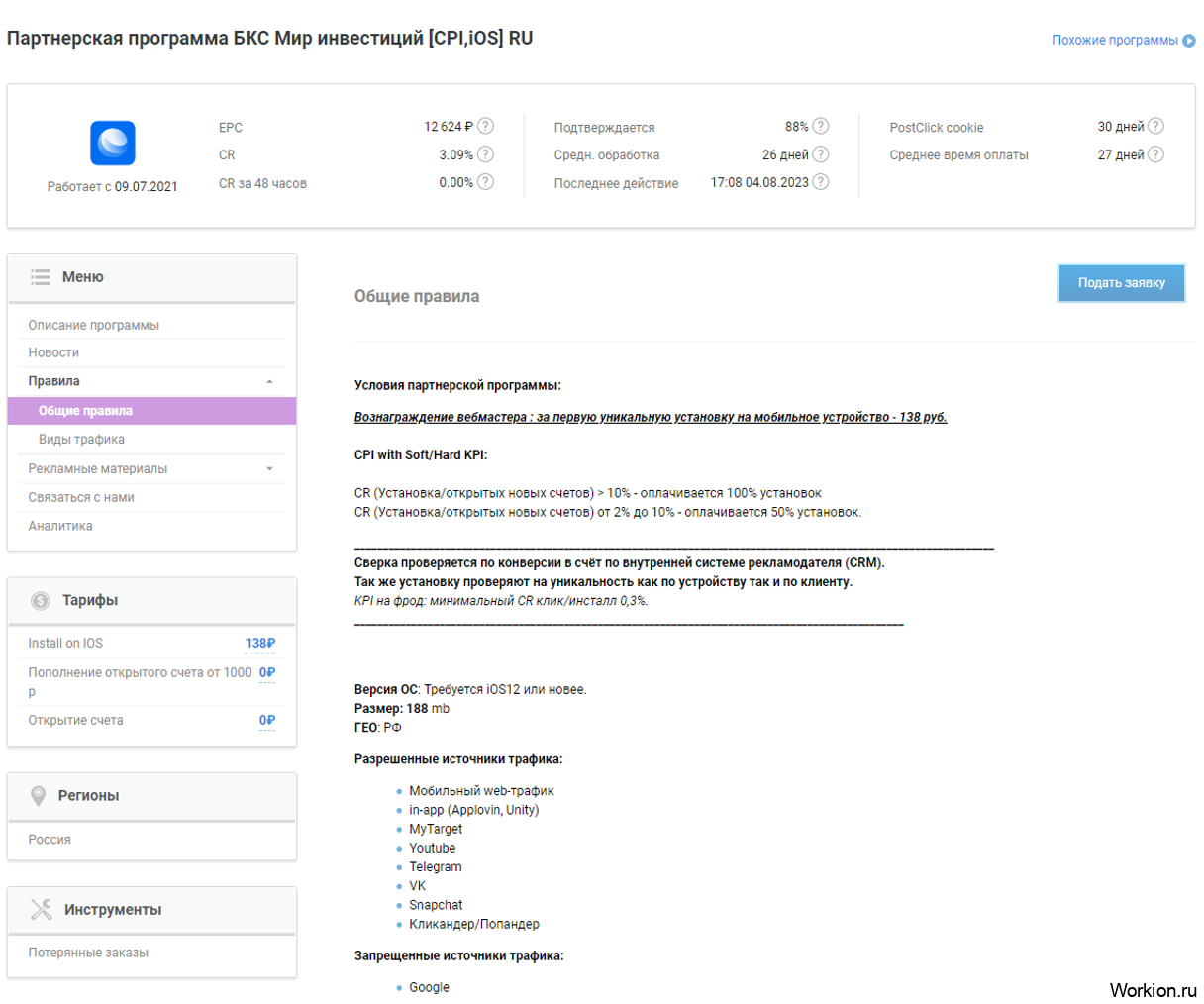This screenshot has width=1204, height=1004.
Task: Click the Размер: 188 mb line
Action: [x=402, y=708]
